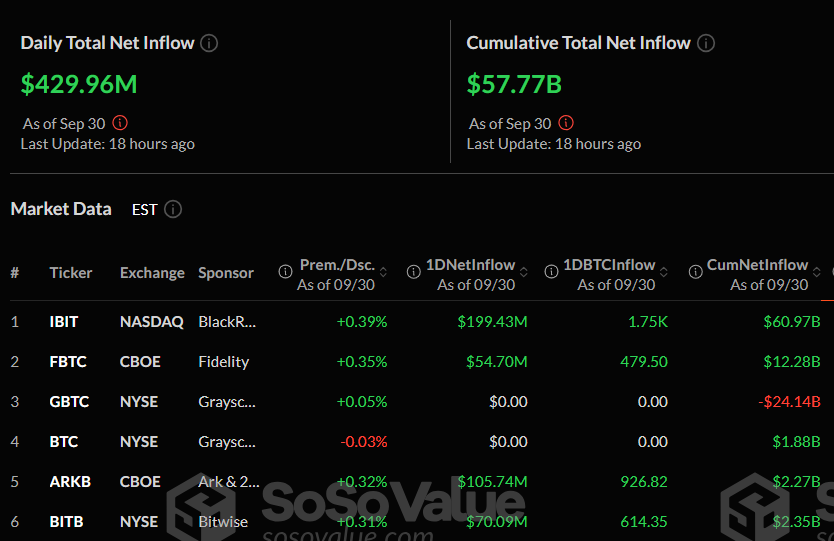
Task: Click $54.70M inflow for FBTC
Action: pyautogui.click(x=497, y=362)
